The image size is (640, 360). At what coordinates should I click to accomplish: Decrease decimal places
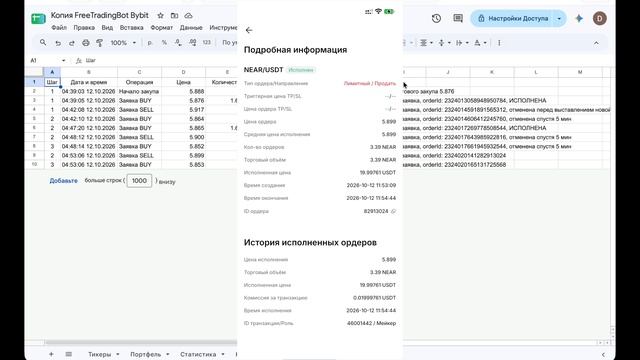(178, 42)
